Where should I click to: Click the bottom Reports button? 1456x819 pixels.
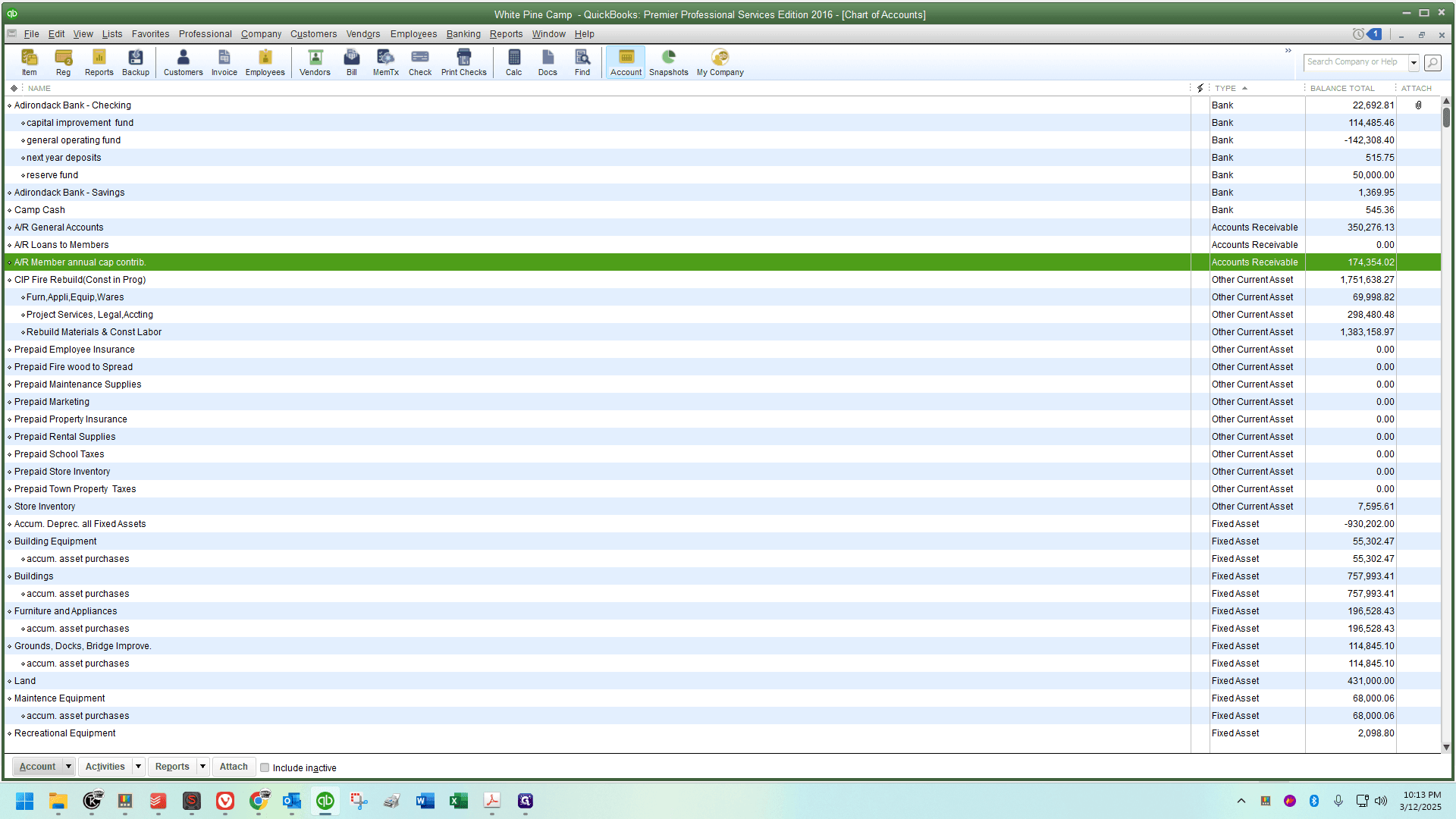pos(172,767)
